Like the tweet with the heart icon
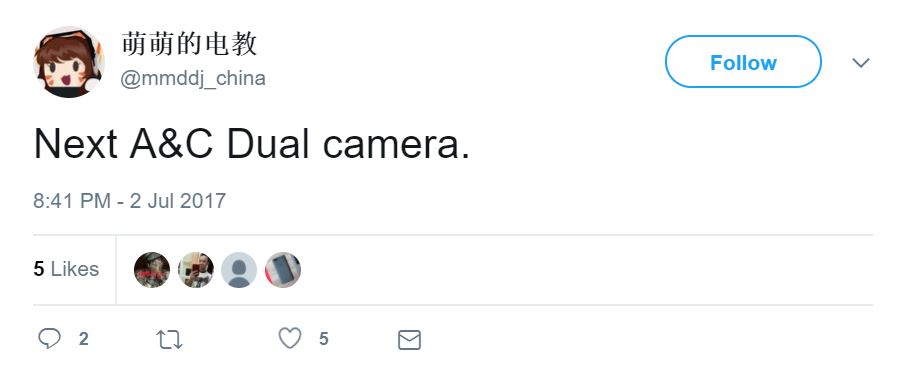Screen dimensions: 897x378 289,339
